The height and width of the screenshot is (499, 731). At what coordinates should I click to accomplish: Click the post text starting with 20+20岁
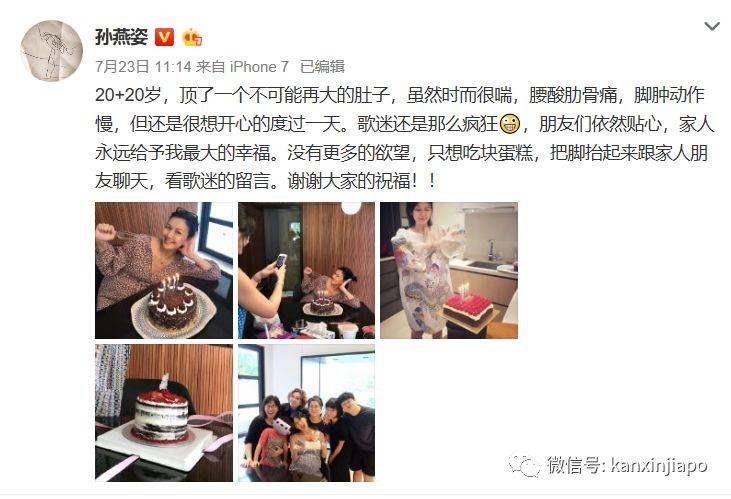pyautogui.click(x=404, y=138)
